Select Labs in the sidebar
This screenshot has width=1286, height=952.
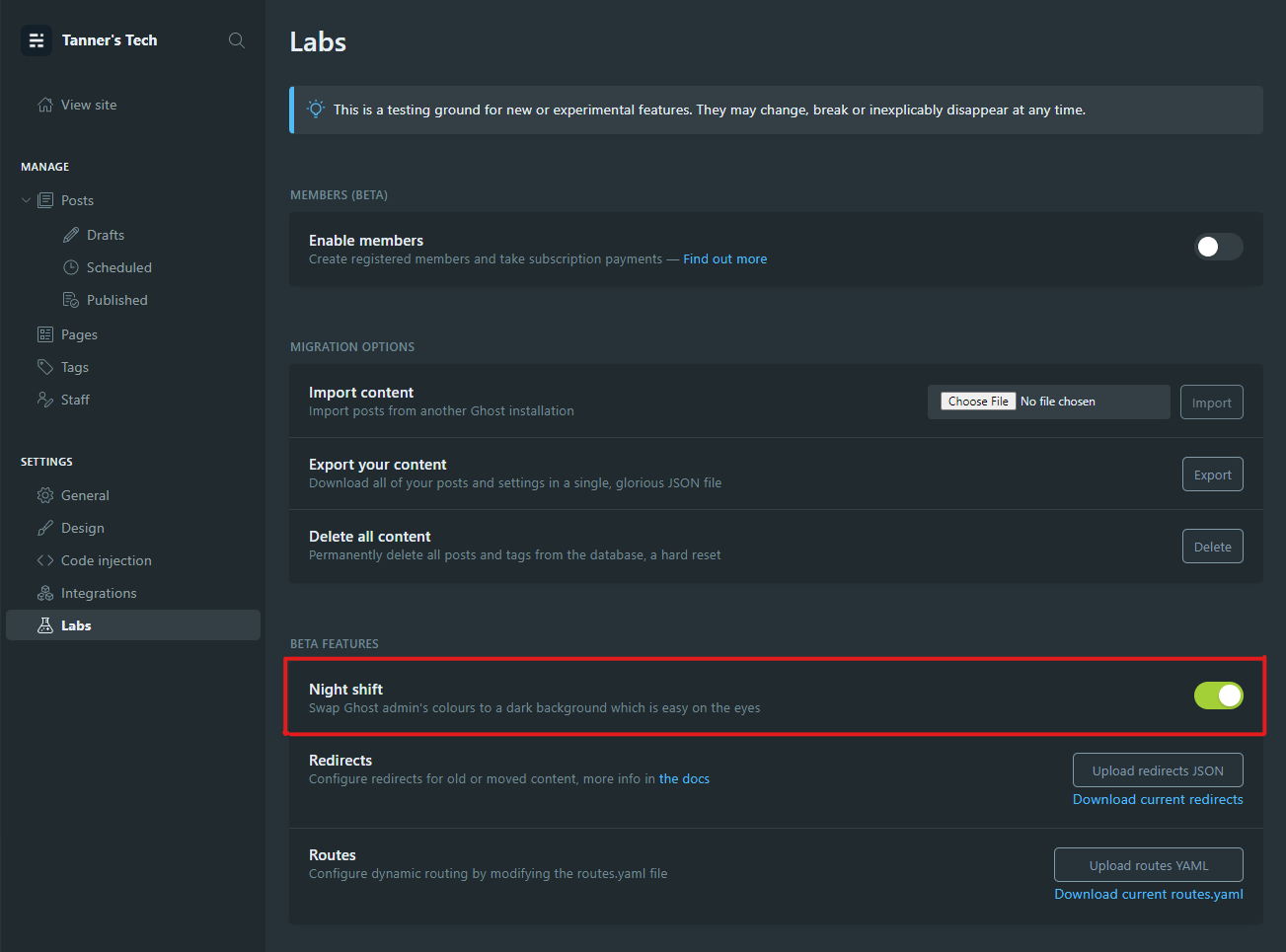[133, 625]
